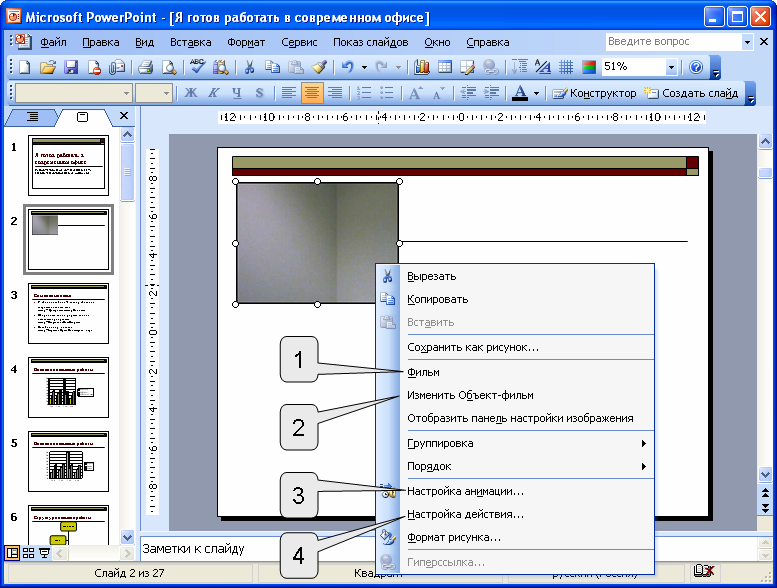Viewport: 777px width, 588px height.
Task: Click the increase indent icon
Action: pyautogui.click(x=491, y=93)
